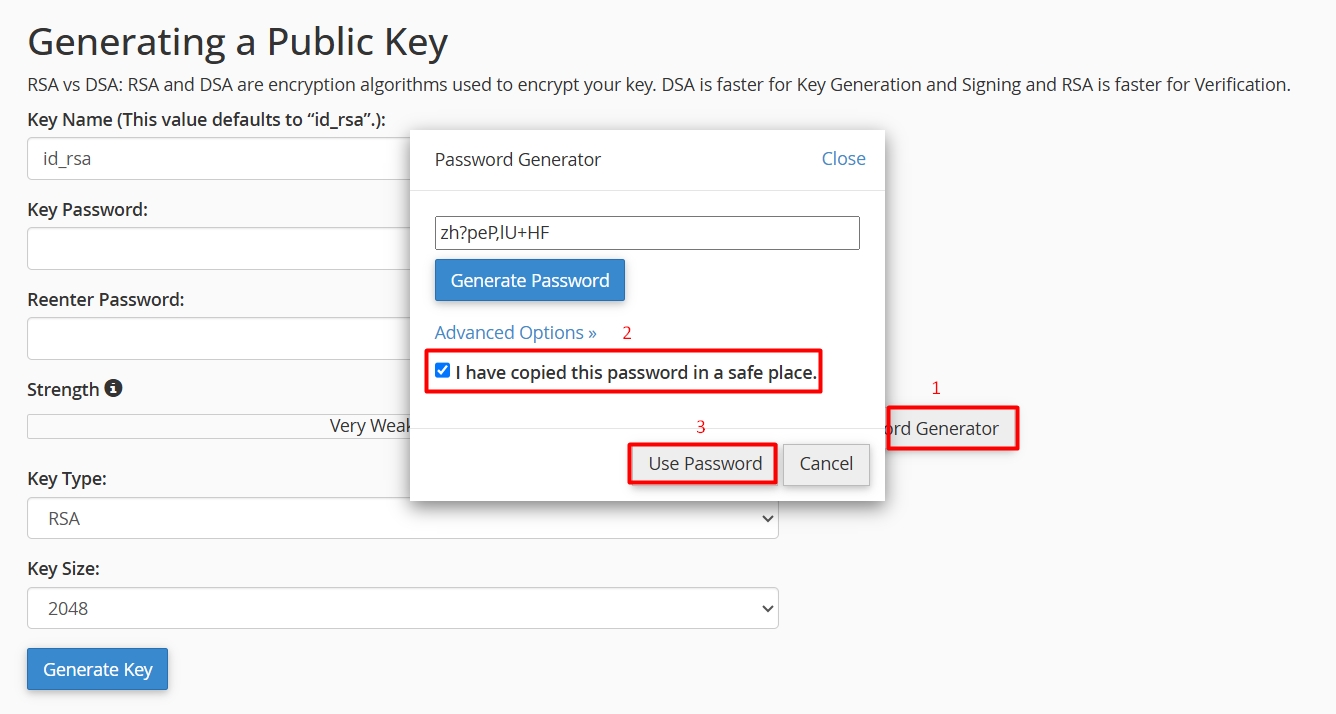Click the Strength info icon

pyautogui.click(x=114, y=388)
